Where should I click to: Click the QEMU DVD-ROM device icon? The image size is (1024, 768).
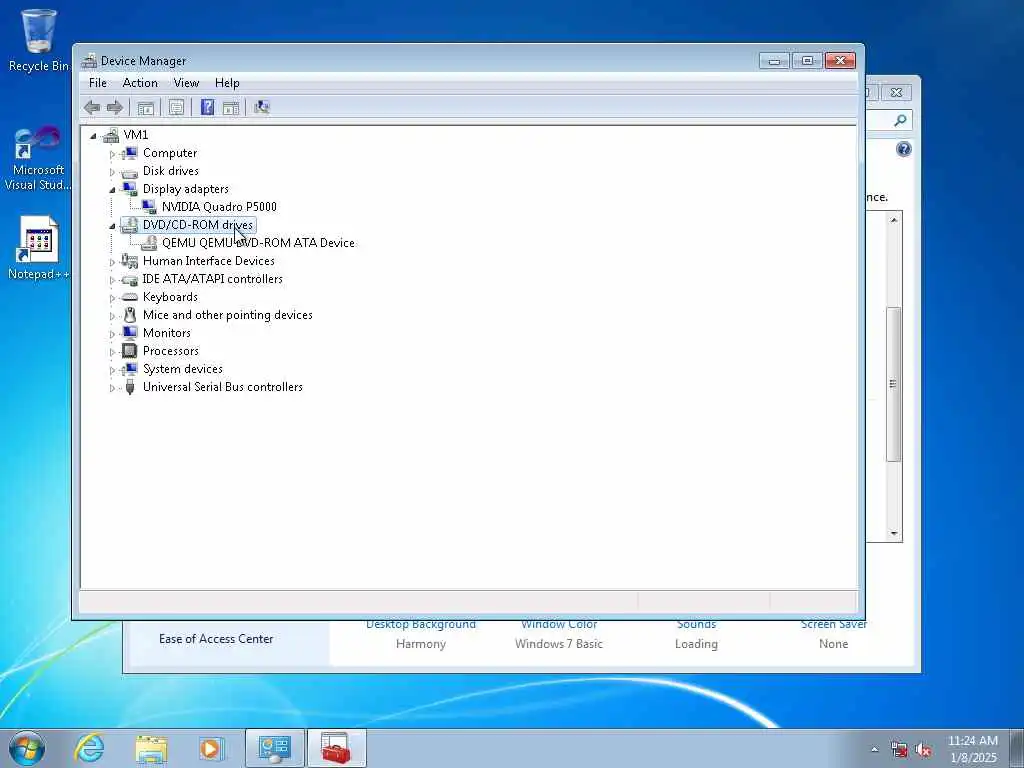tap(149, 243)
